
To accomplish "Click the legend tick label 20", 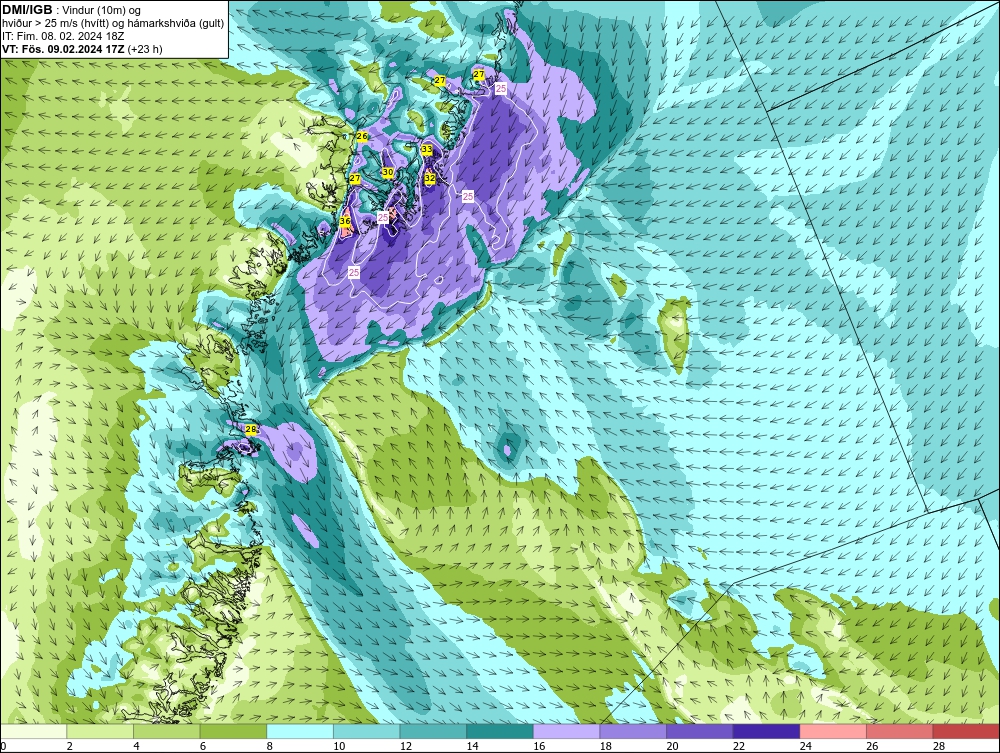I will coord(672,746).
